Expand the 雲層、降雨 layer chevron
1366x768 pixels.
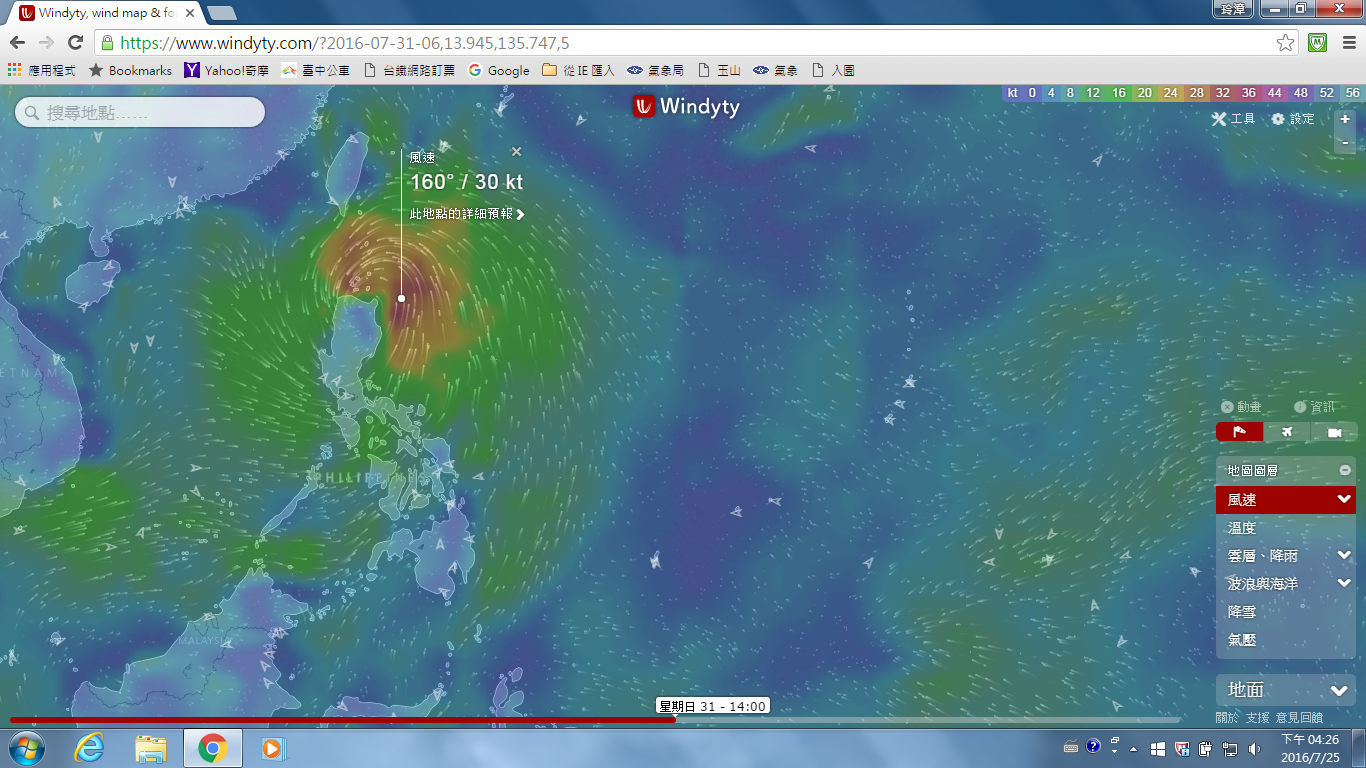(1343, 555)
